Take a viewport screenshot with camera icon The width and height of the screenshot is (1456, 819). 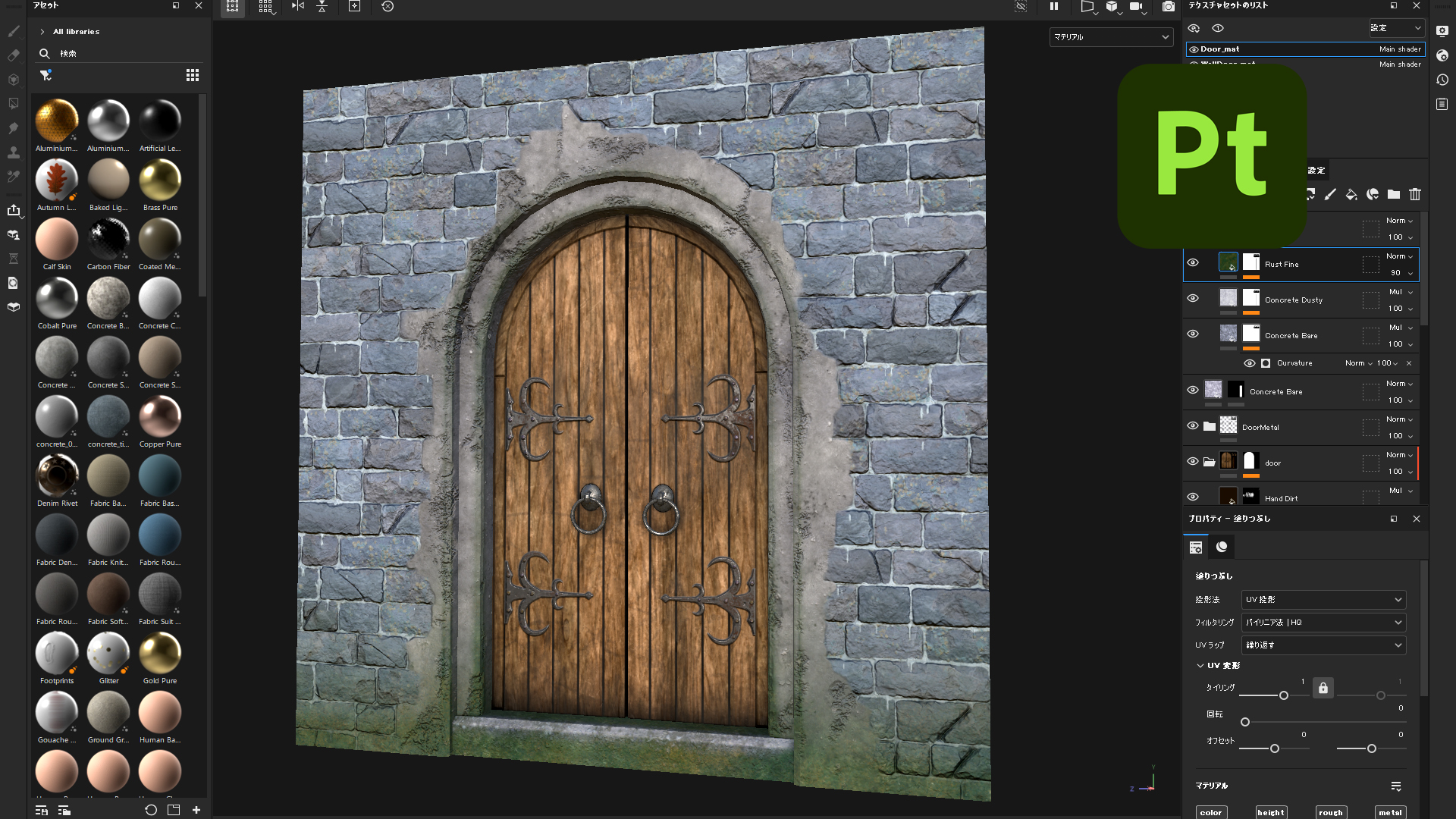click(1169, 6)
